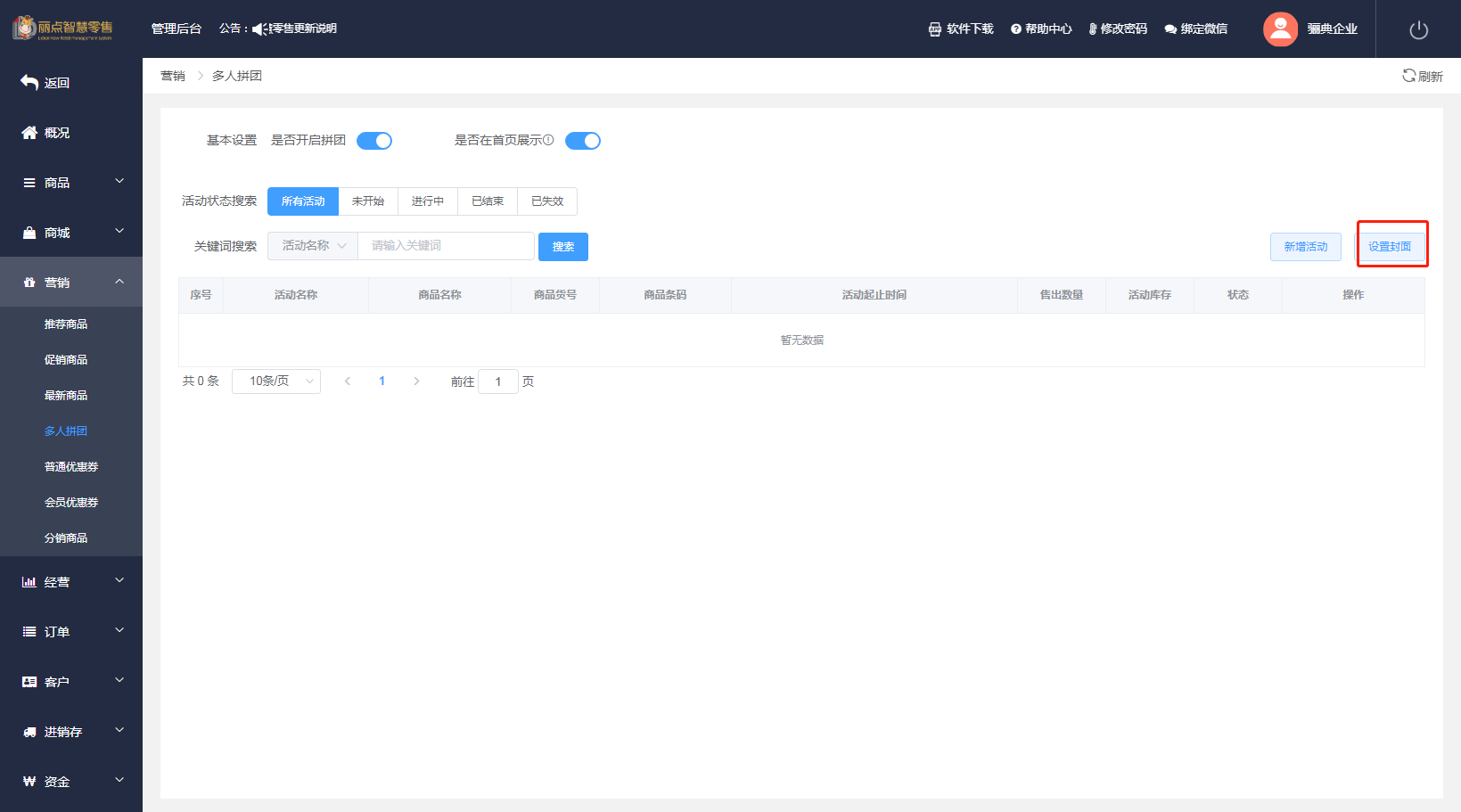The image size is (1461, 812).
Task: Click the 管理后台 link
Action: 176,29
